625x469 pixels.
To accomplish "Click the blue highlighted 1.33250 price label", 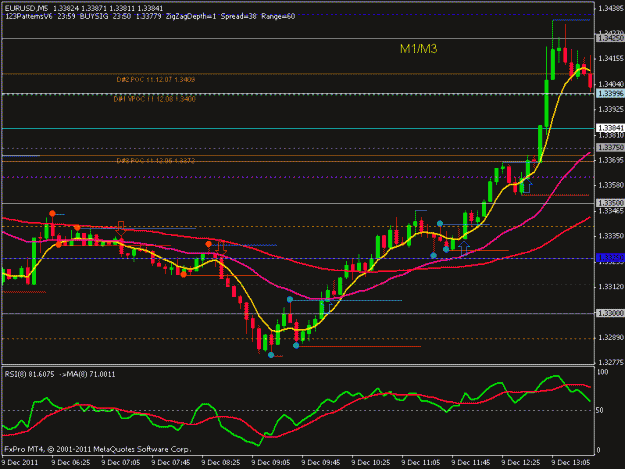I will click(610, 258).
